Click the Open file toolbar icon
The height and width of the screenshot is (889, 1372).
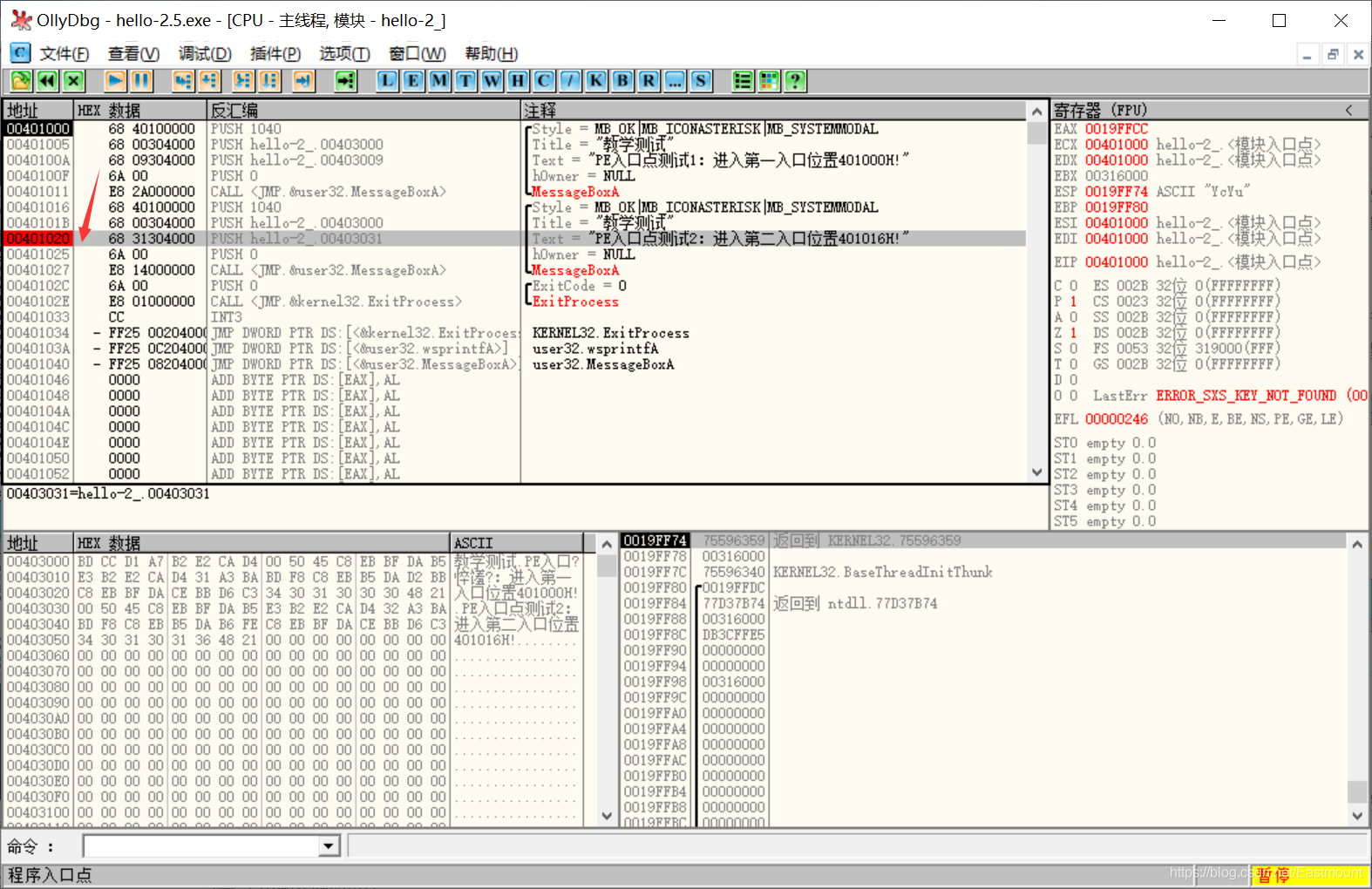pyautogui.click(x=21, y=81)
